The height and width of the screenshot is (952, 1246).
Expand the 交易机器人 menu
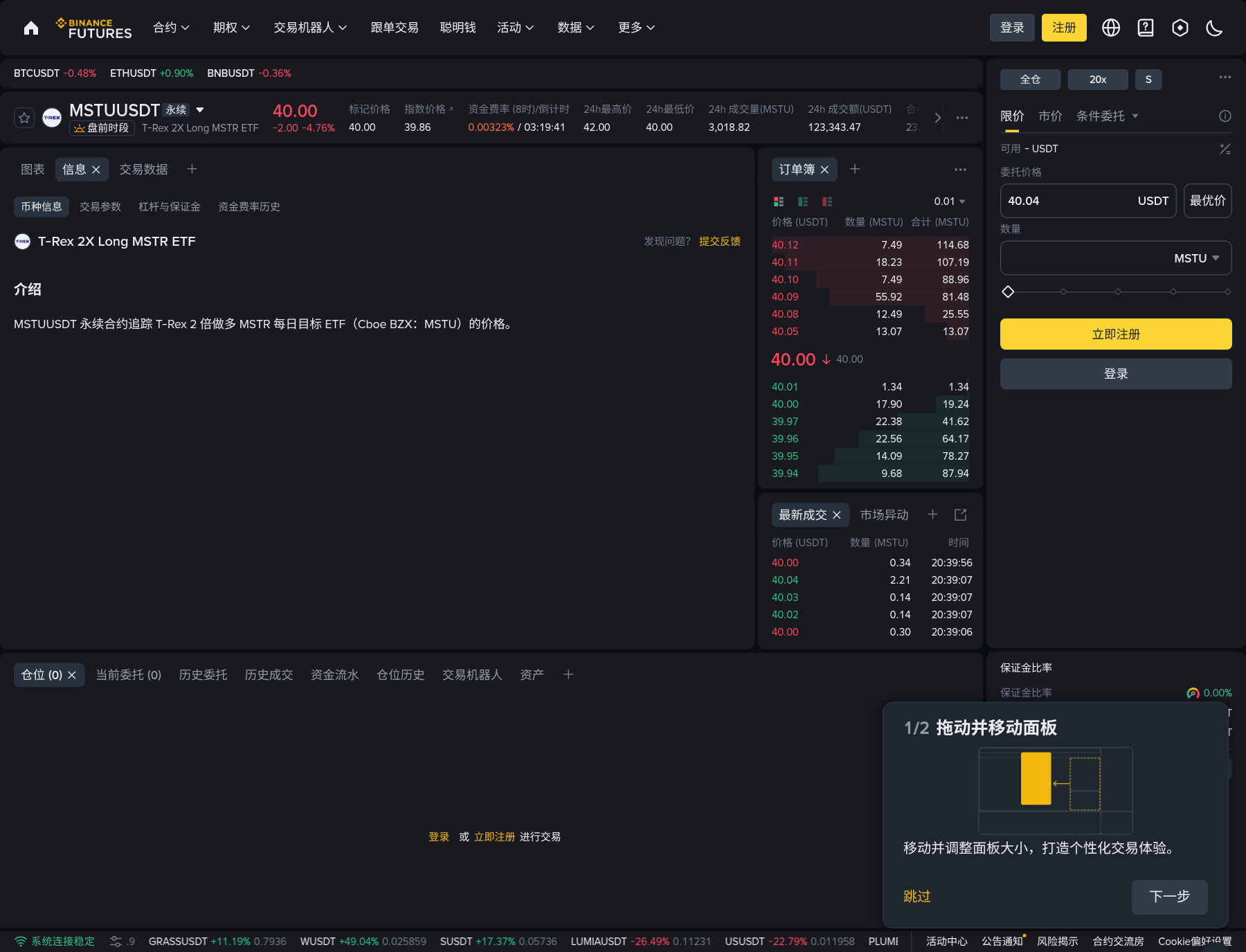pyautogui.click(x=310, y=28)
